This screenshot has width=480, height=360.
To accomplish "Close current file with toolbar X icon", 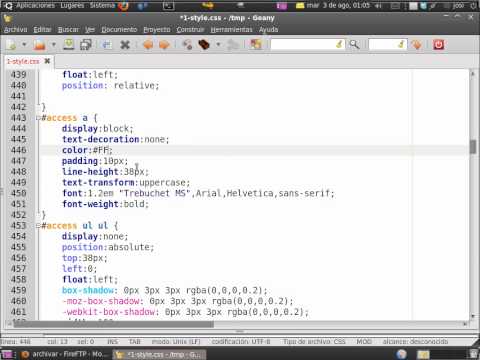I will (125, 44).
